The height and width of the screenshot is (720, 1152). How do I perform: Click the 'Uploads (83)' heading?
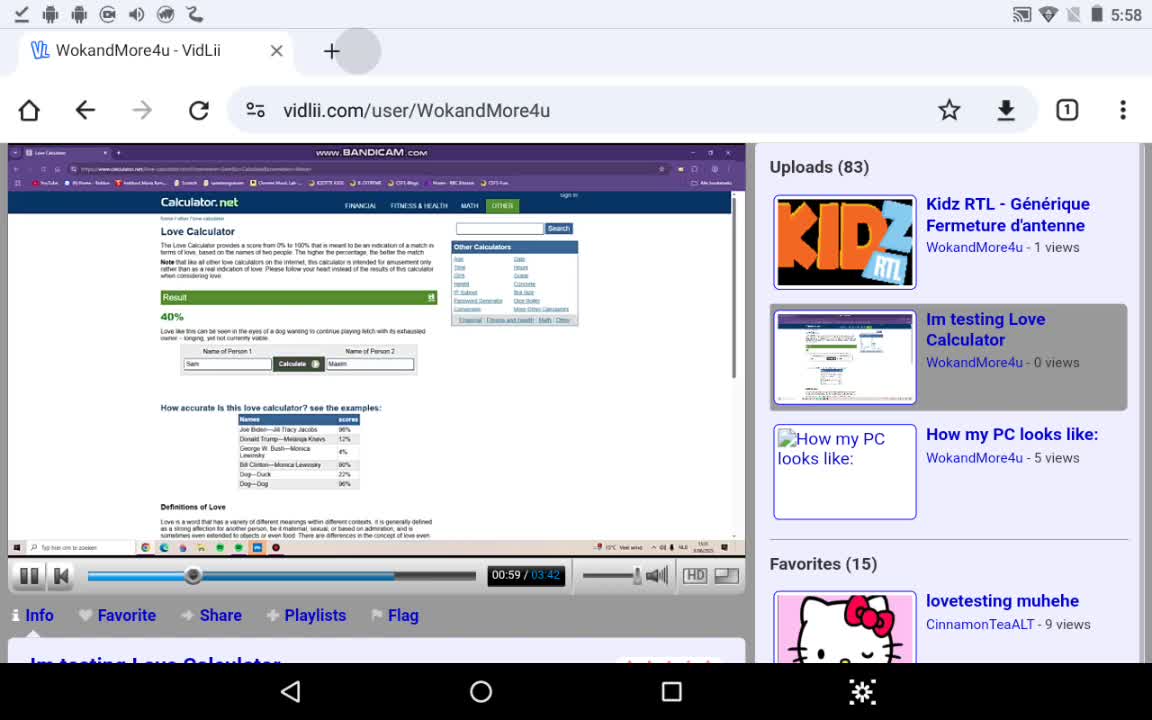pos(819,168)
